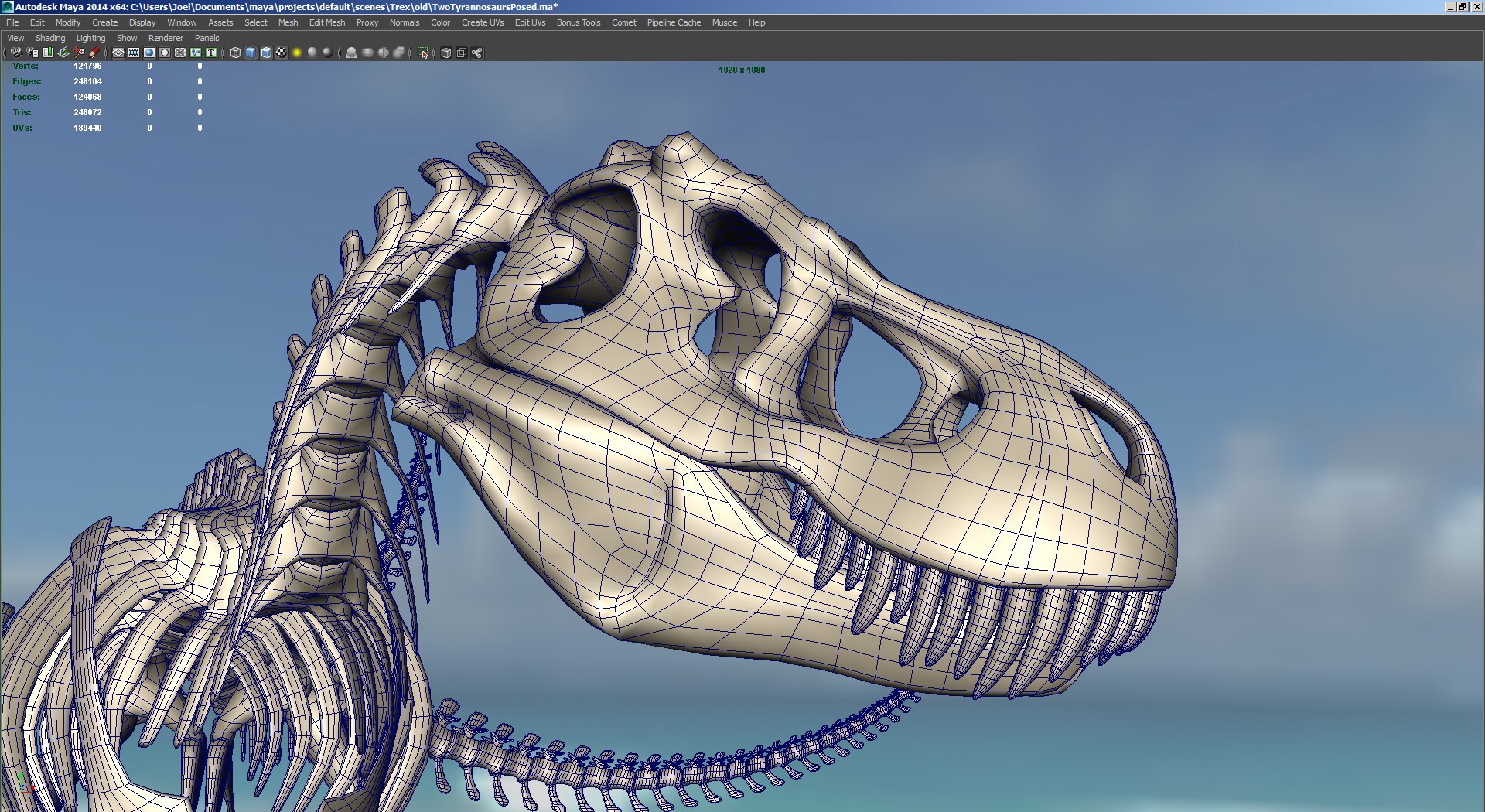The image size is (1485, 812).
Task: Open the Normals menu
Action: pos(405,22)
